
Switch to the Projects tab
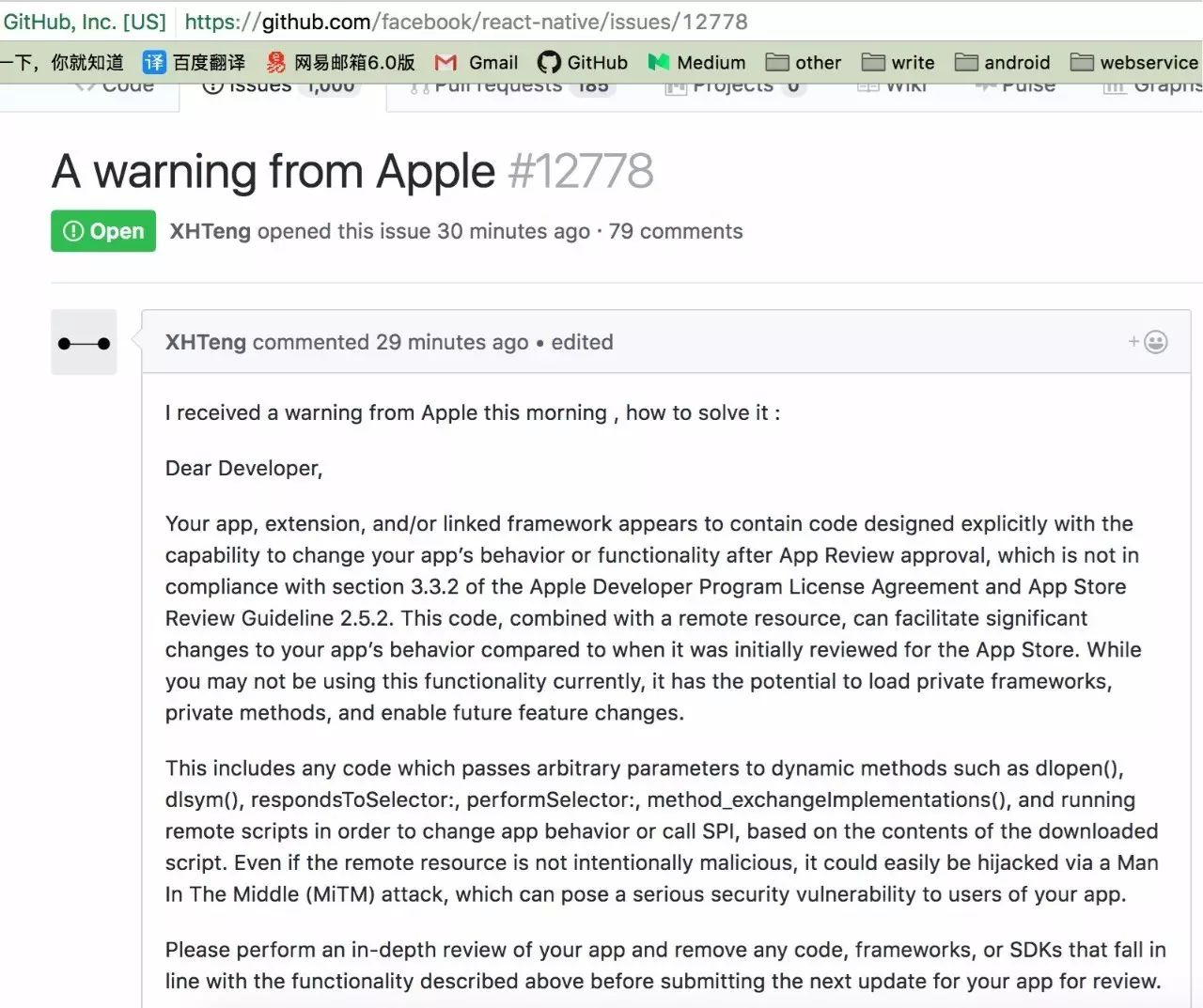(735, 86)
